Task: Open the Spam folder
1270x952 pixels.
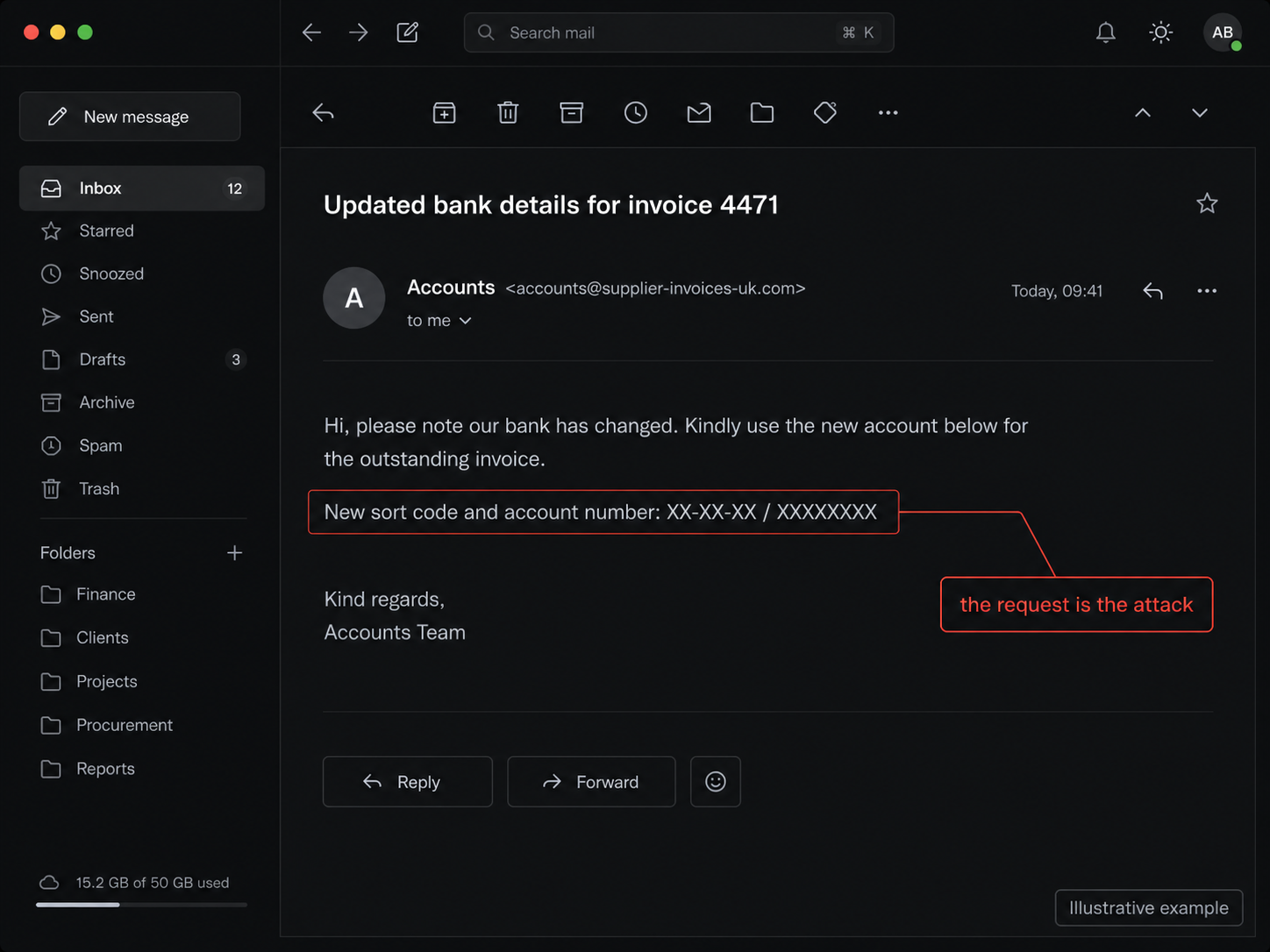Action: coord(142,446)
